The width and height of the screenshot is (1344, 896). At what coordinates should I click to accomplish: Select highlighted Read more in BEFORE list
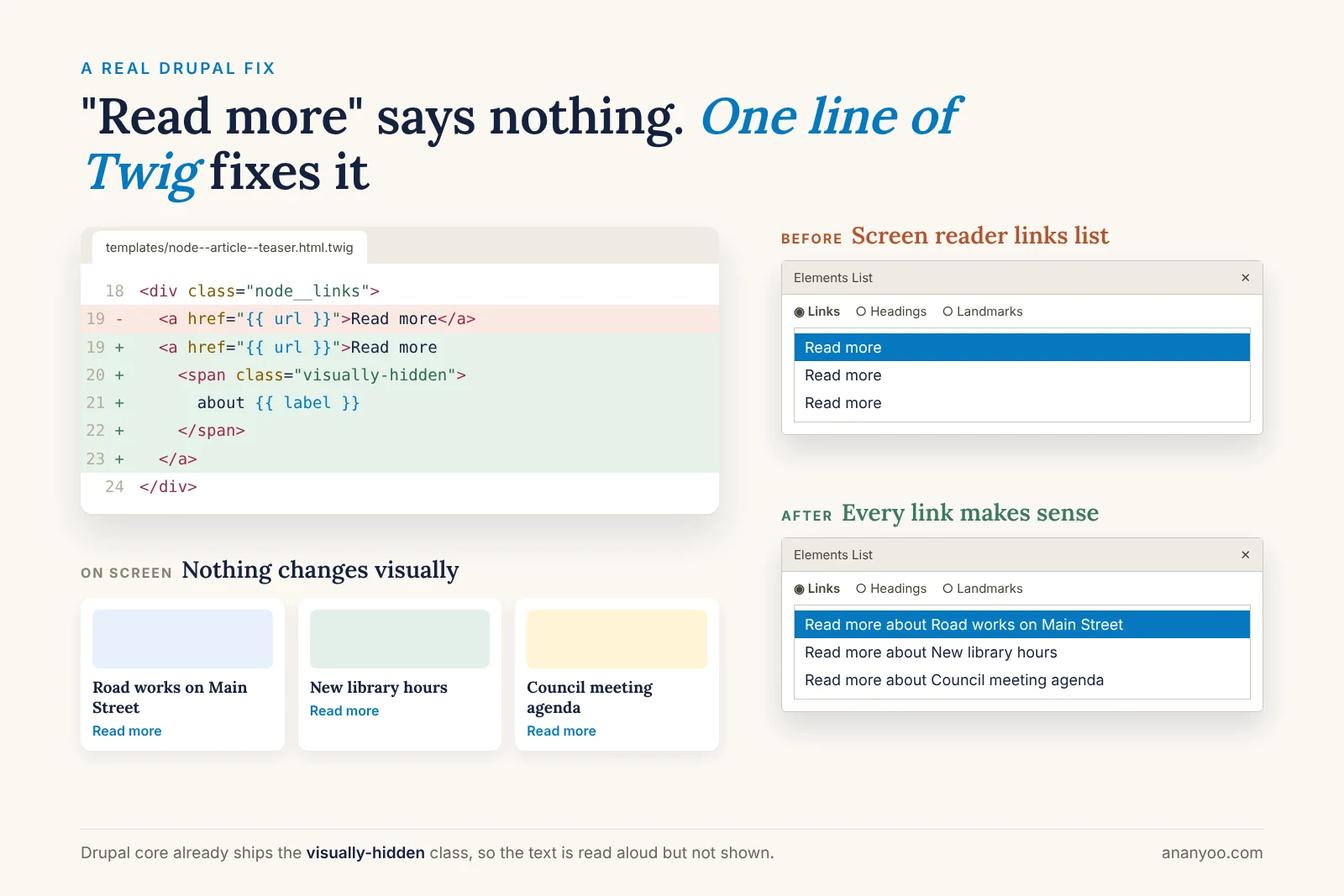click(x=1022, y=348)
